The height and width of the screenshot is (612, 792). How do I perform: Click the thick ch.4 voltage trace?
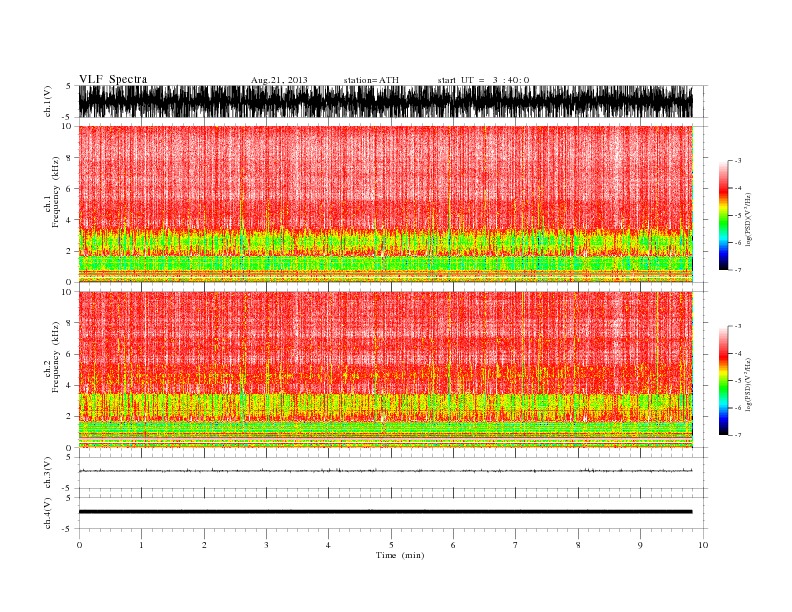[386, 512]
